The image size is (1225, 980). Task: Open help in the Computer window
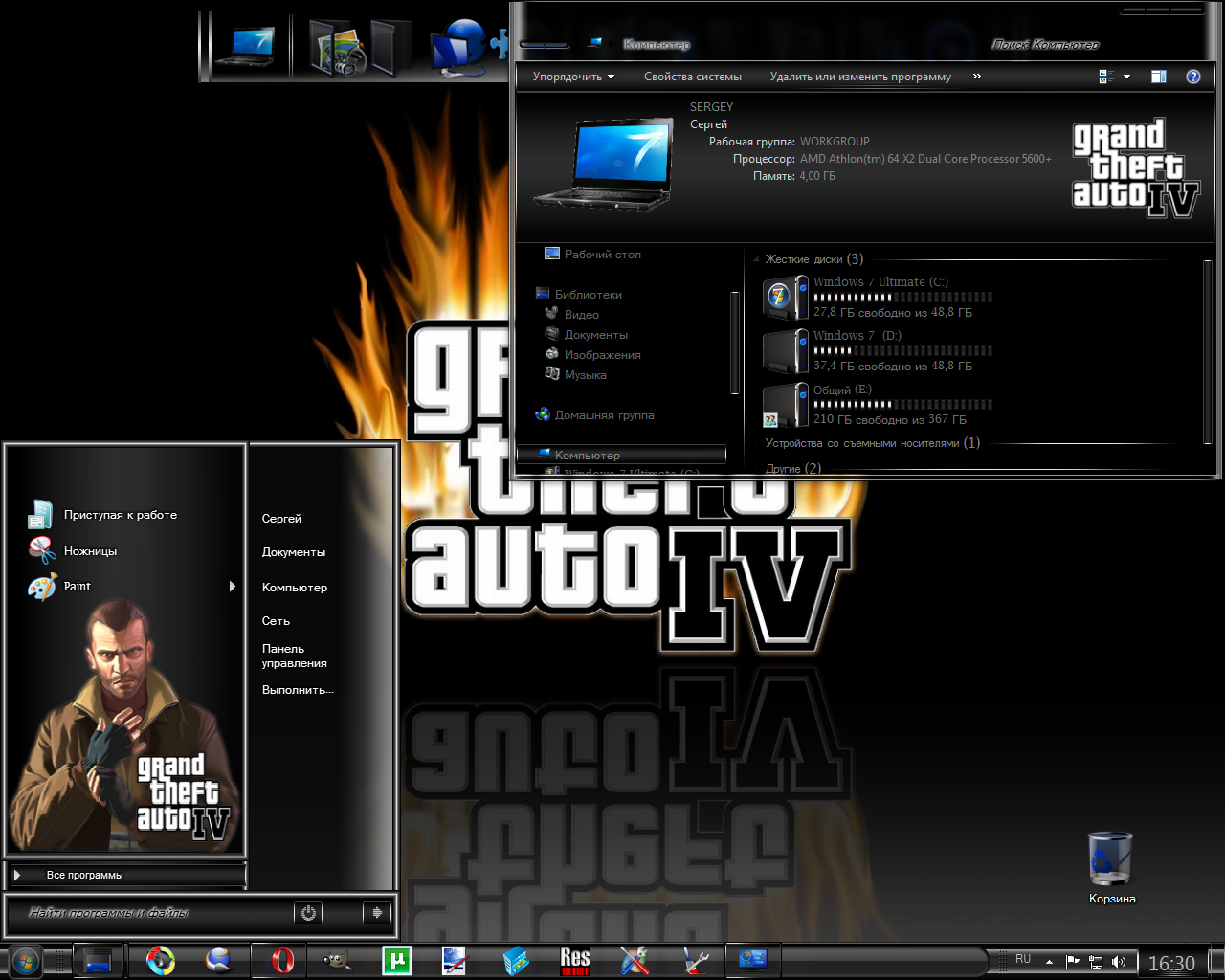click(1193, 77)
